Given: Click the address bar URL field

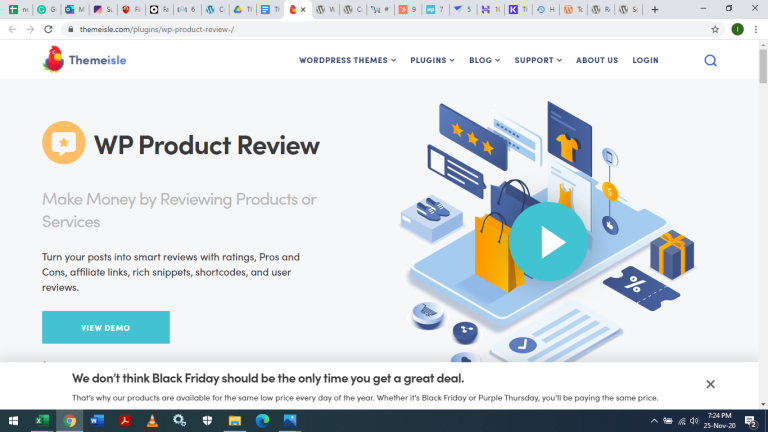Looking at the screenshot, I should pos(392,29).
